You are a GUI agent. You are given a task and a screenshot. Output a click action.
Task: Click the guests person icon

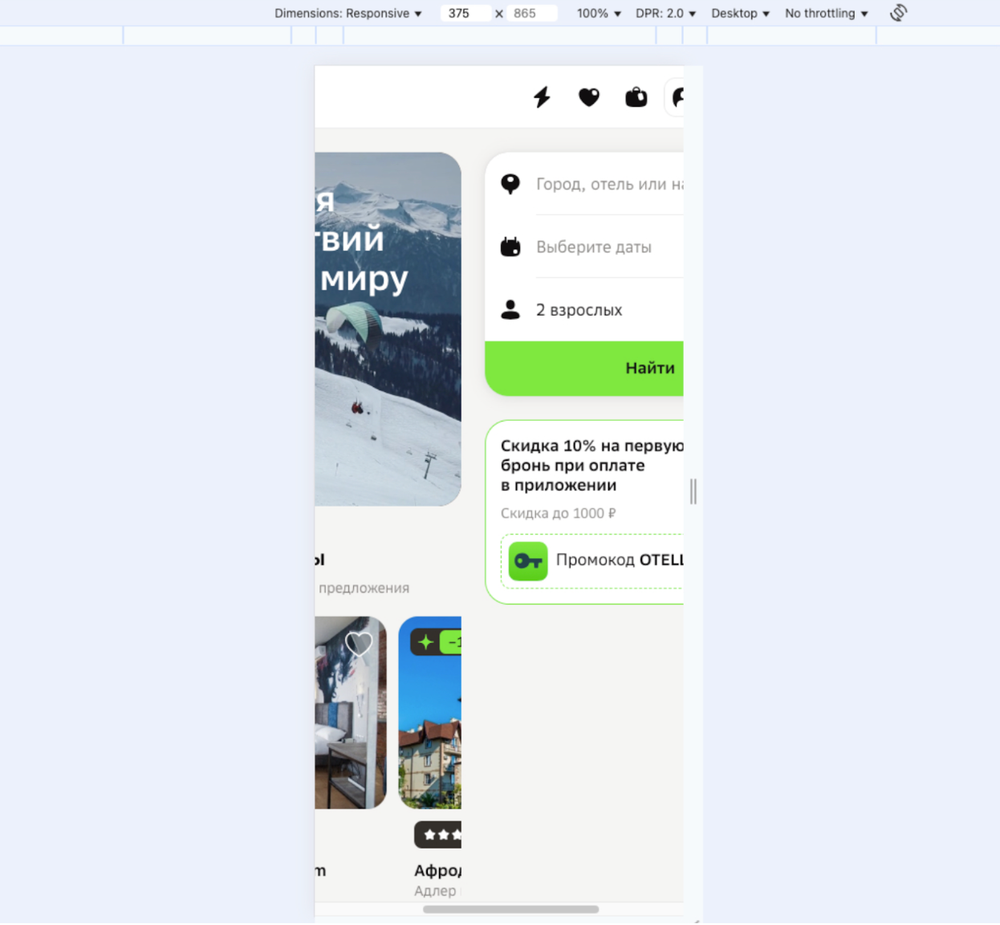pyautogui.click(x=510, y=309)
